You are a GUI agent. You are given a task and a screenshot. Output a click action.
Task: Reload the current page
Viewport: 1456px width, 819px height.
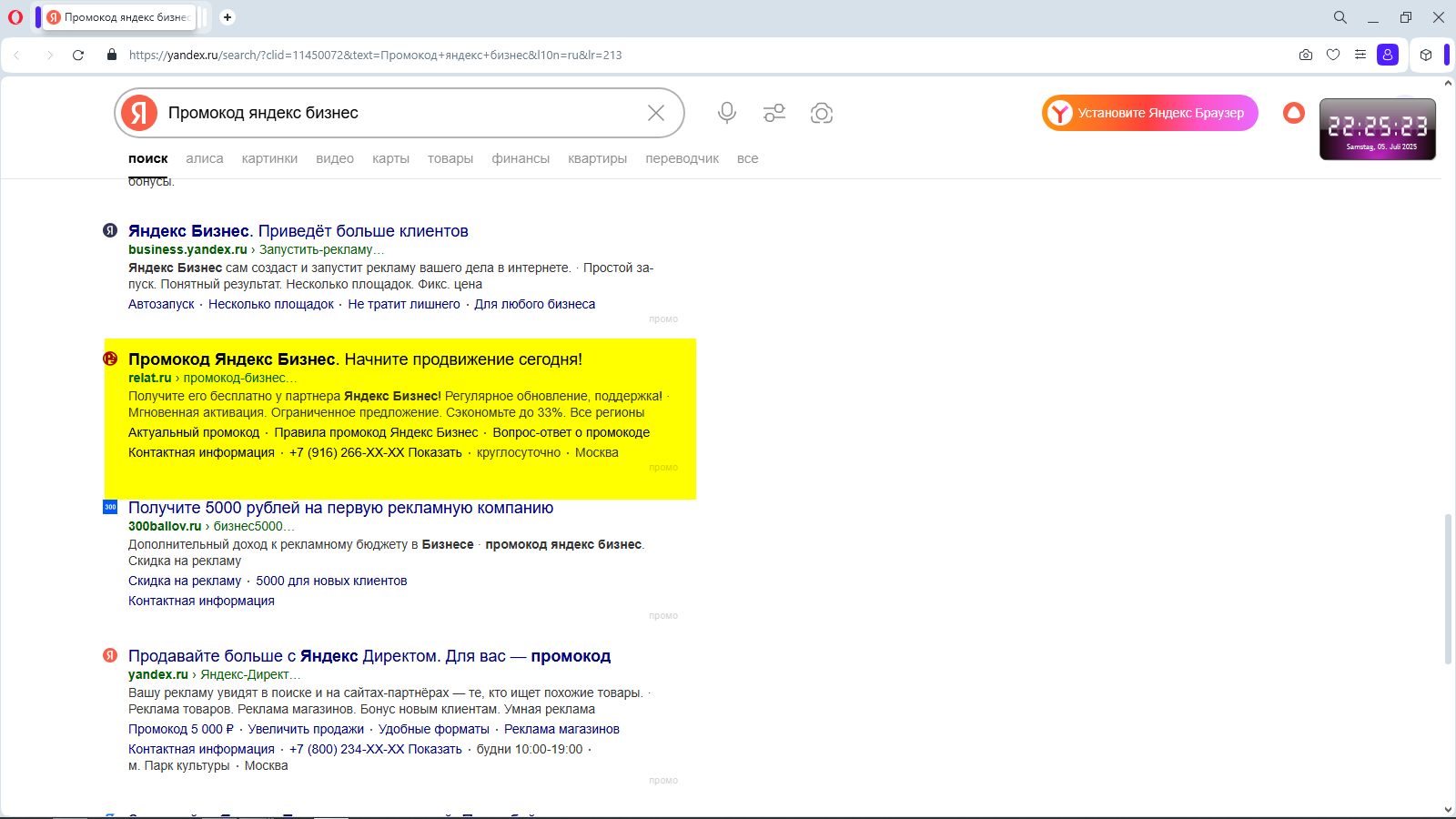click(x=78, y=56)
